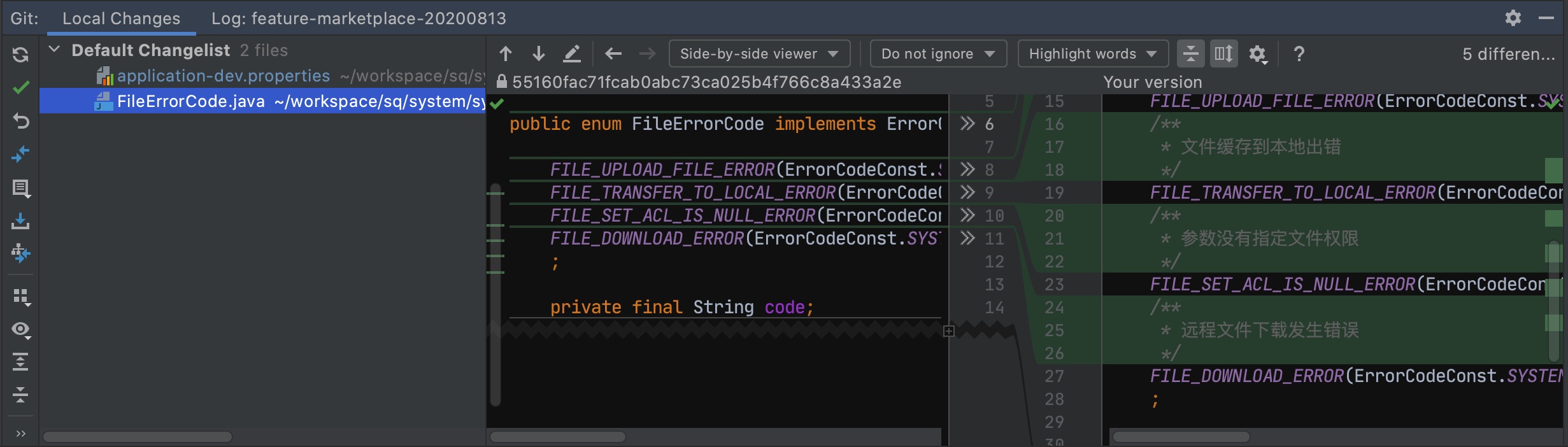This screenshot has width=1568, height=447.
Task: Show more sidebar actions chevron
Action: [20, 434]
